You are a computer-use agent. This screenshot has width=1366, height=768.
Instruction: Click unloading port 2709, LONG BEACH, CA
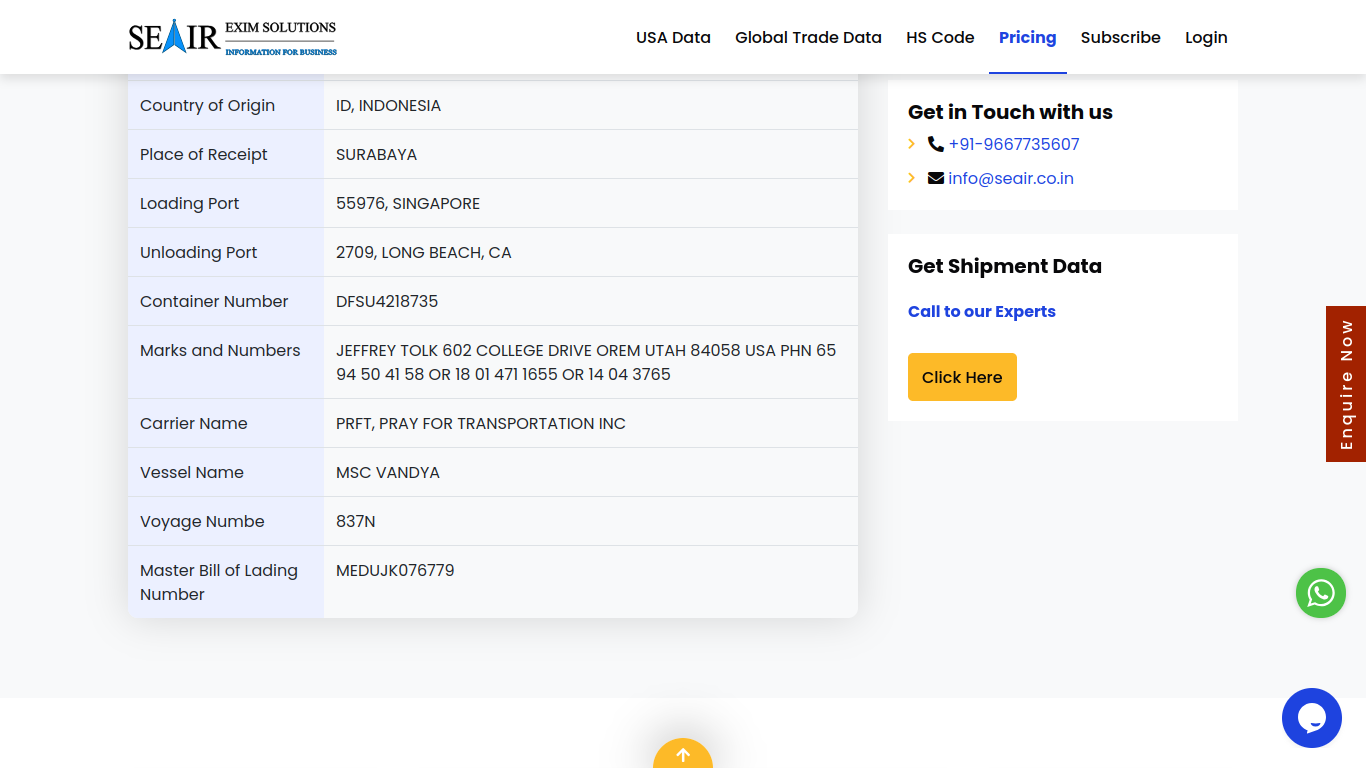click(x=424, y=252)
